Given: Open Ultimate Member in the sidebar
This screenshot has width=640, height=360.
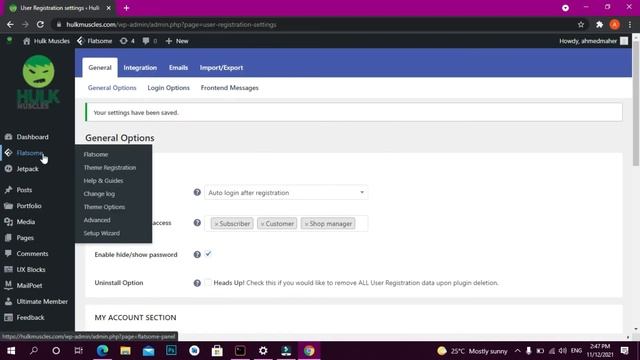Looking at the screenshot, I should [x=42, y=301].
